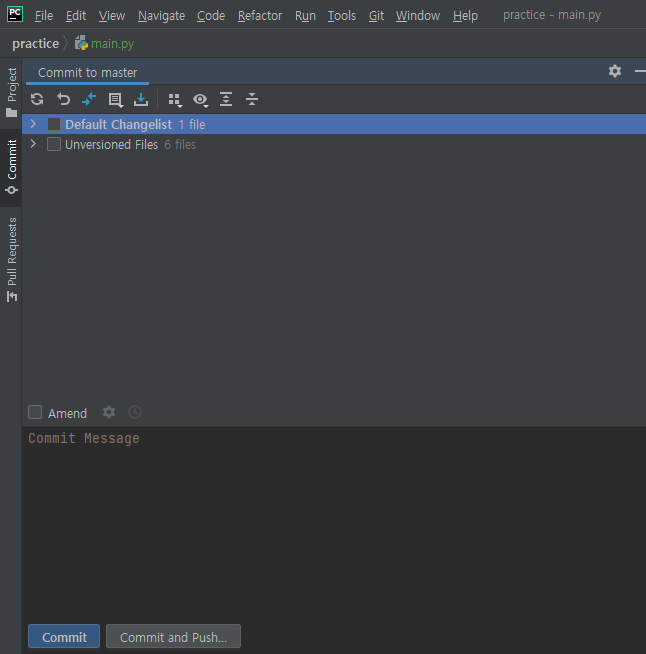Open the Project tool window
646x654 pixels.
11,93
